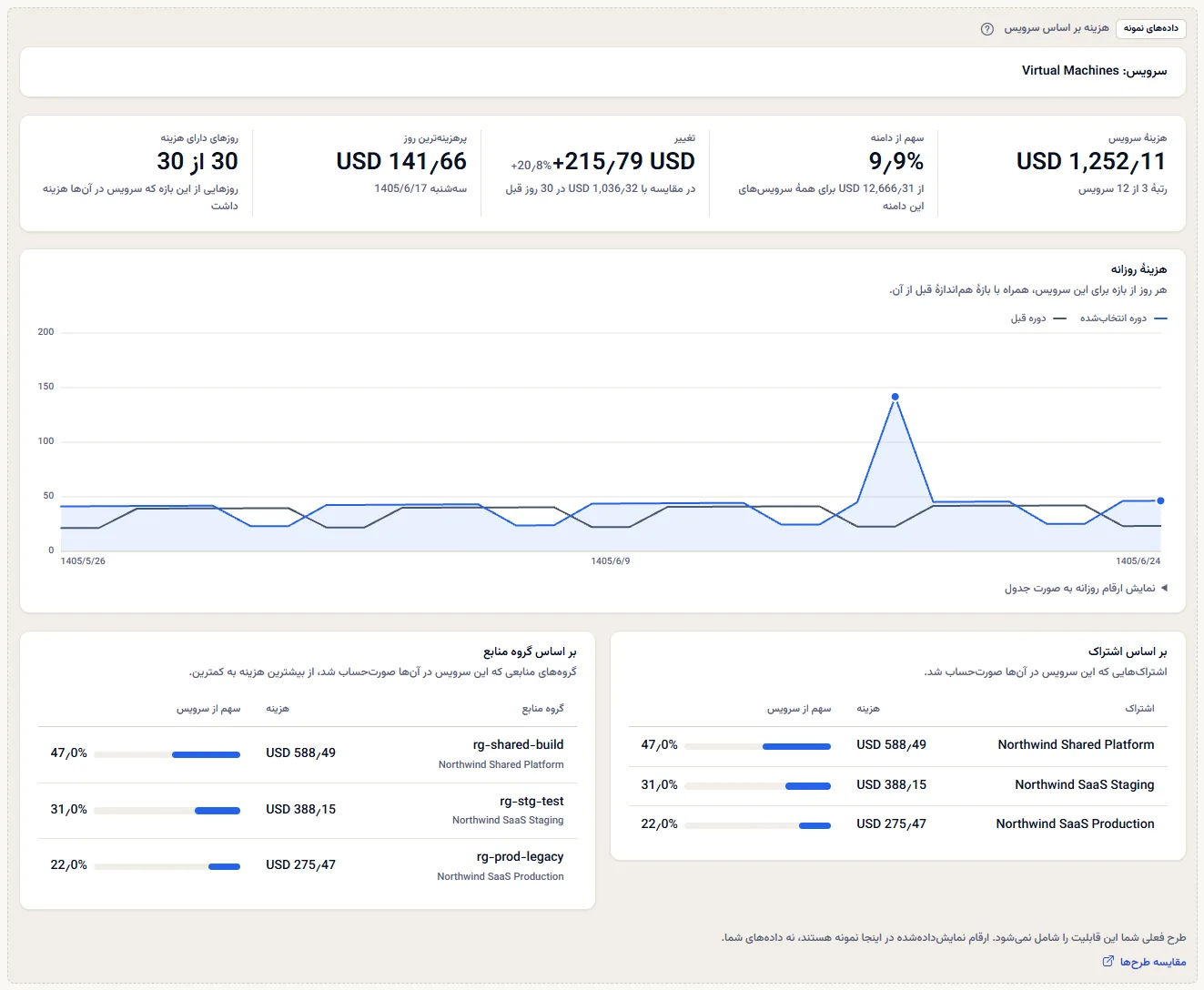Click the 9٫9% scope share value
1204x990 pixels.
point(896,161)
